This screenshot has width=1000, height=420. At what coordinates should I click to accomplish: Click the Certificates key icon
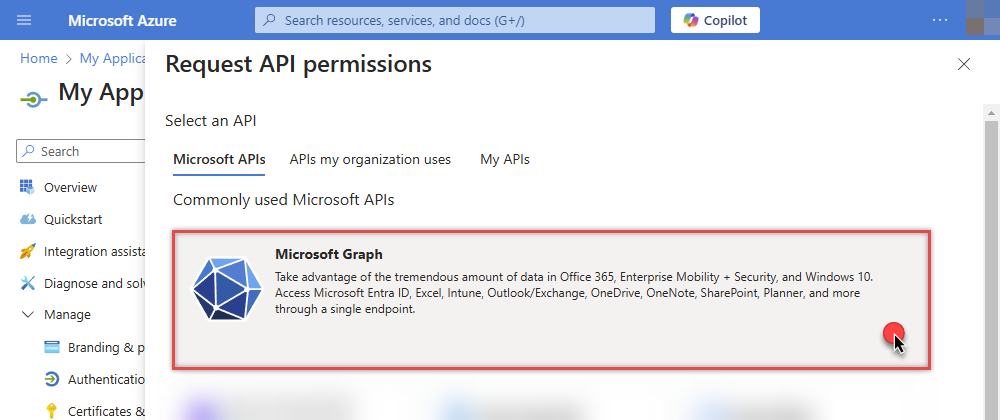(51, 410)
